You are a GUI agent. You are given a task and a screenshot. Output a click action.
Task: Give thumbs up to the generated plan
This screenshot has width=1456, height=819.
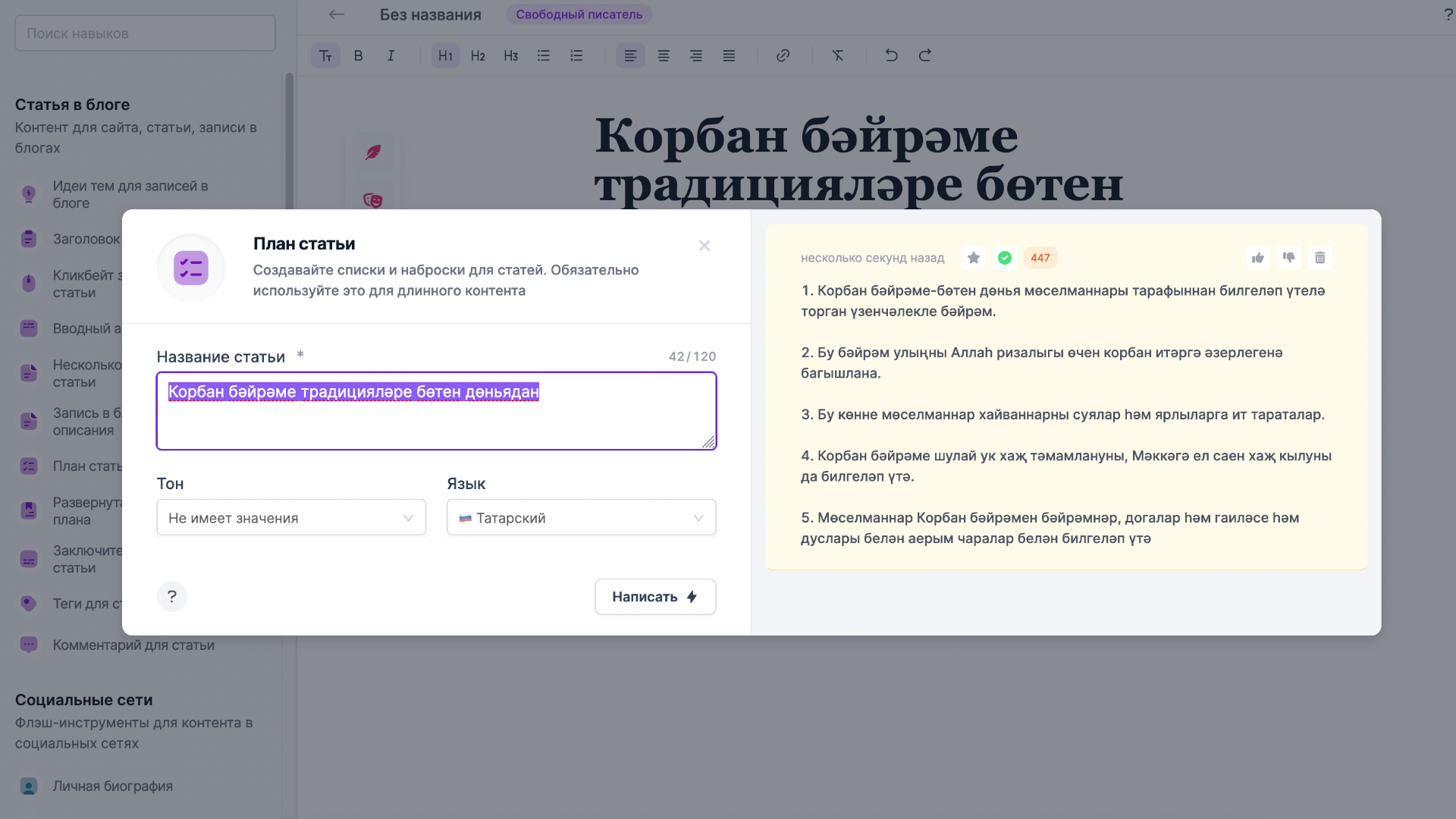click(1258, 258)
